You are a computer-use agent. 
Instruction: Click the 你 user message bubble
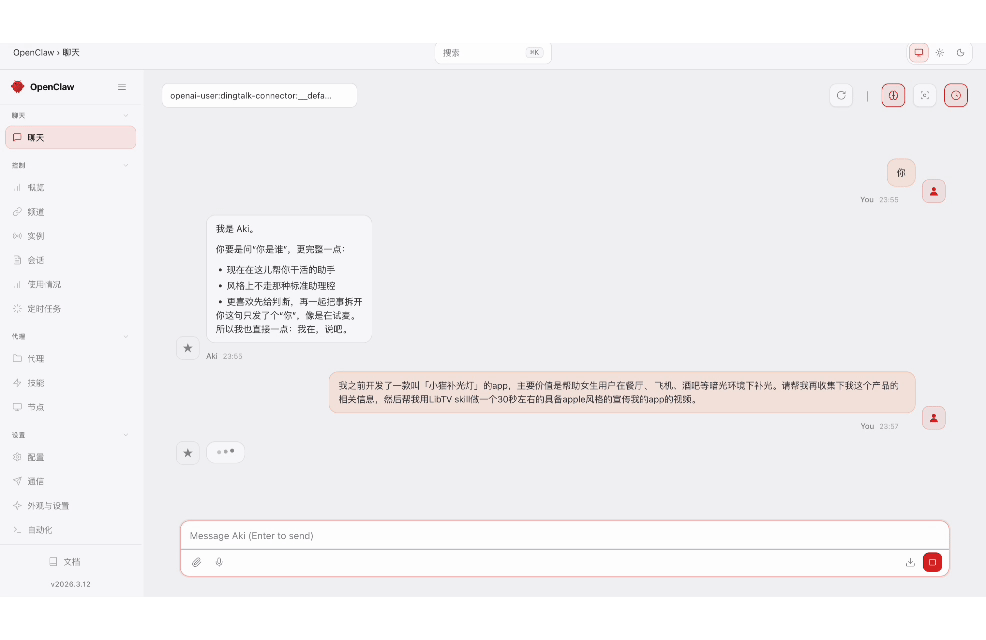point(901,173)
